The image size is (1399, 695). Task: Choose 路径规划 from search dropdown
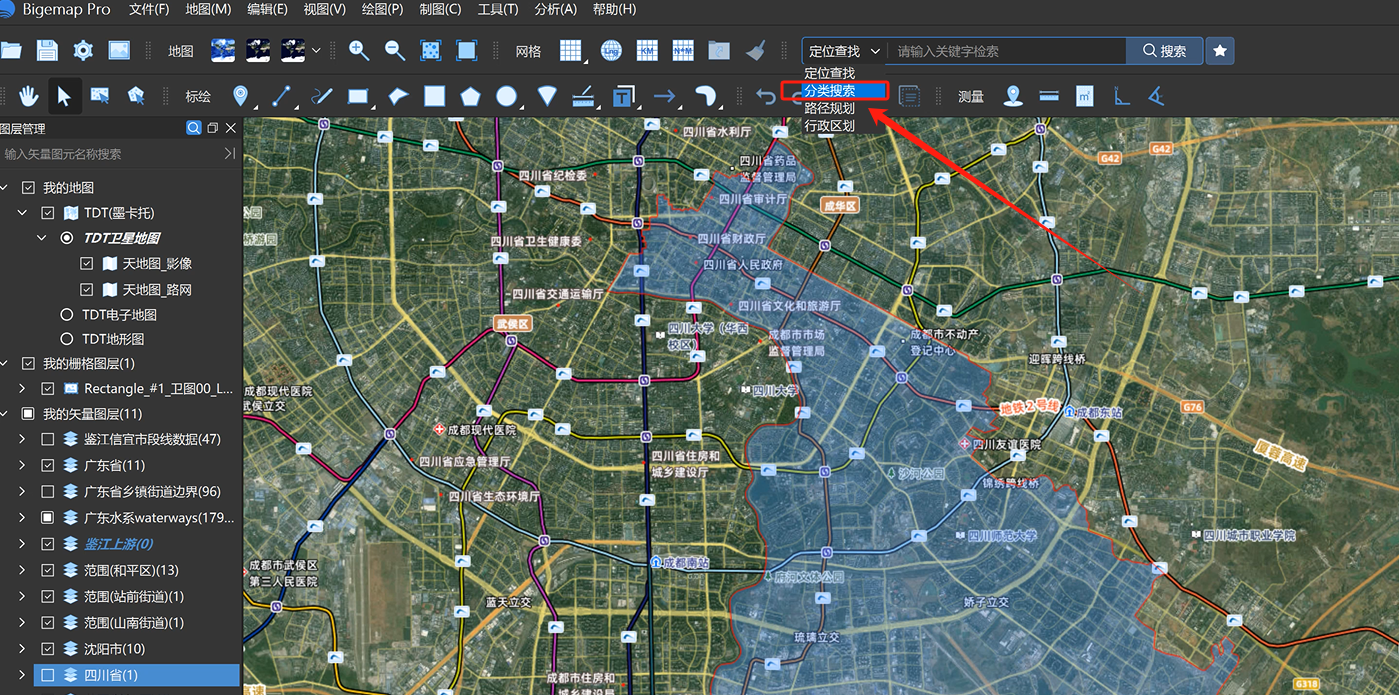pos(830,108)
